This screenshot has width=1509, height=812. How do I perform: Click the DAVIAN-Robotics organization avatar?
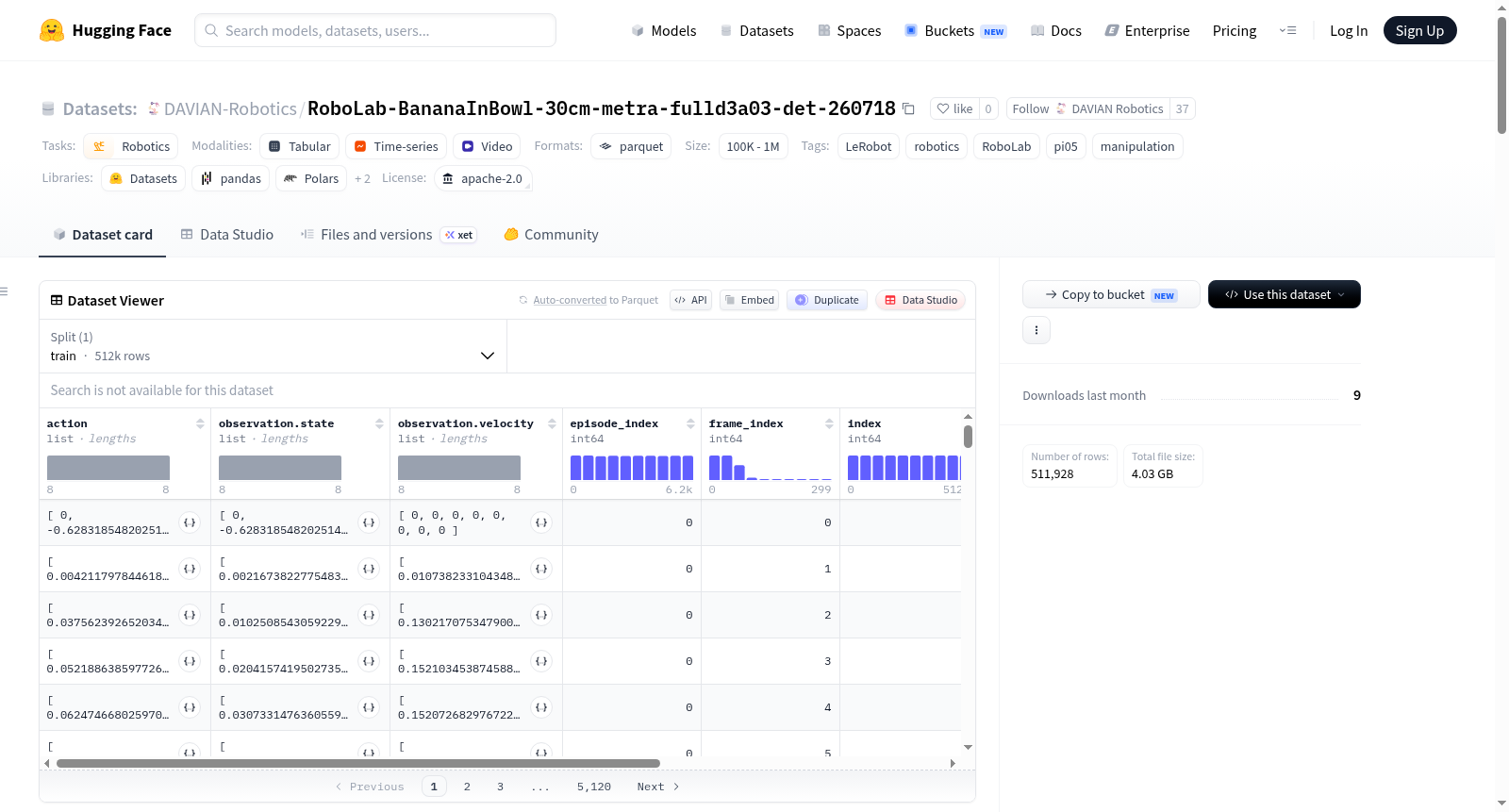click(x=154, y=108)
